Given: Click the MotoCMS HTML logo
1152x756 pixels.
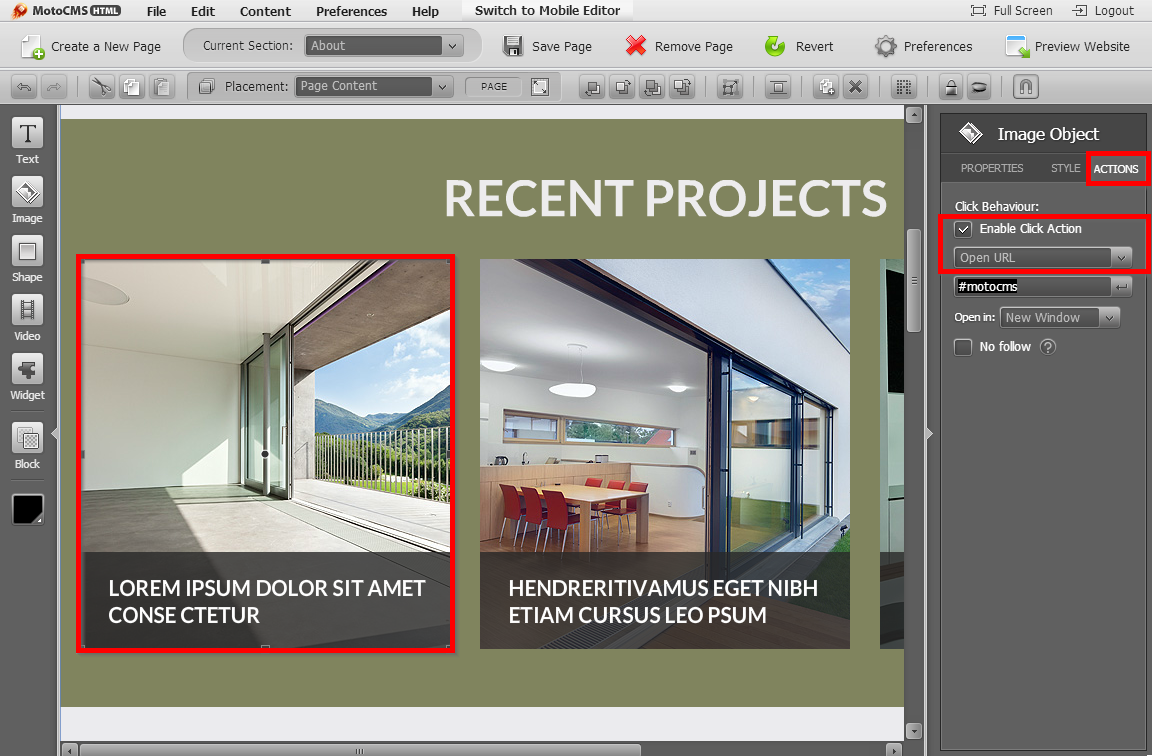Looking at the screenshot, I should click(x=67, y=10).
